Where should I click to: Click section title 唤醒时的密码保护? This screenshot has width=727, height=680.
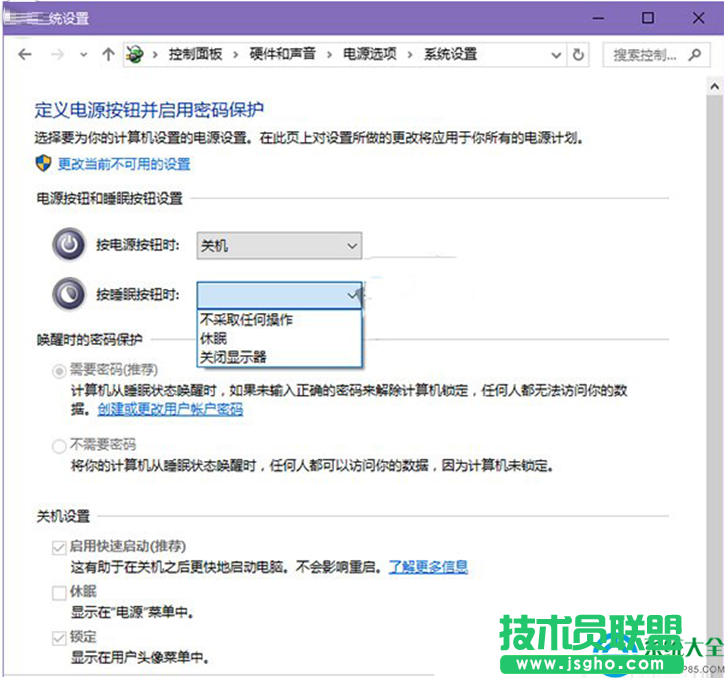pyautogui.click(x=89, y=340)
